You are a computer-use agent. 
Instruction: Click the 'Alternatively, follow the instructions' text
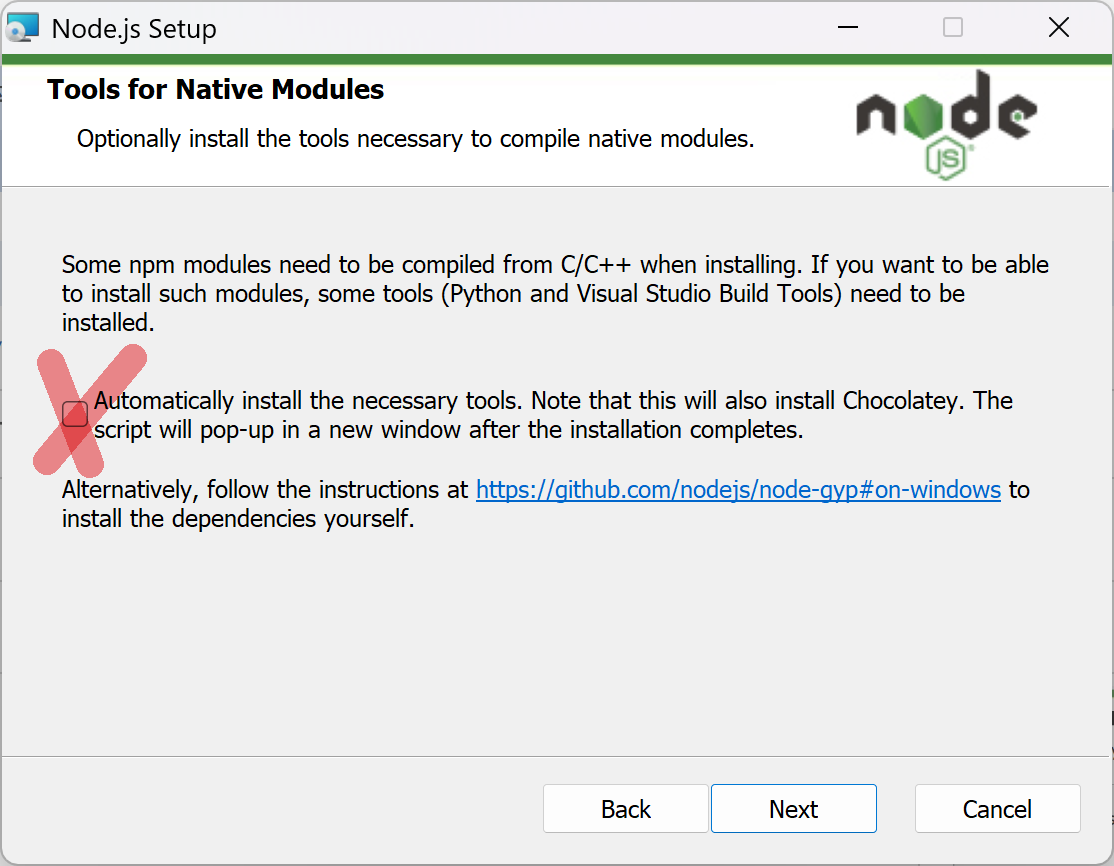265,489
